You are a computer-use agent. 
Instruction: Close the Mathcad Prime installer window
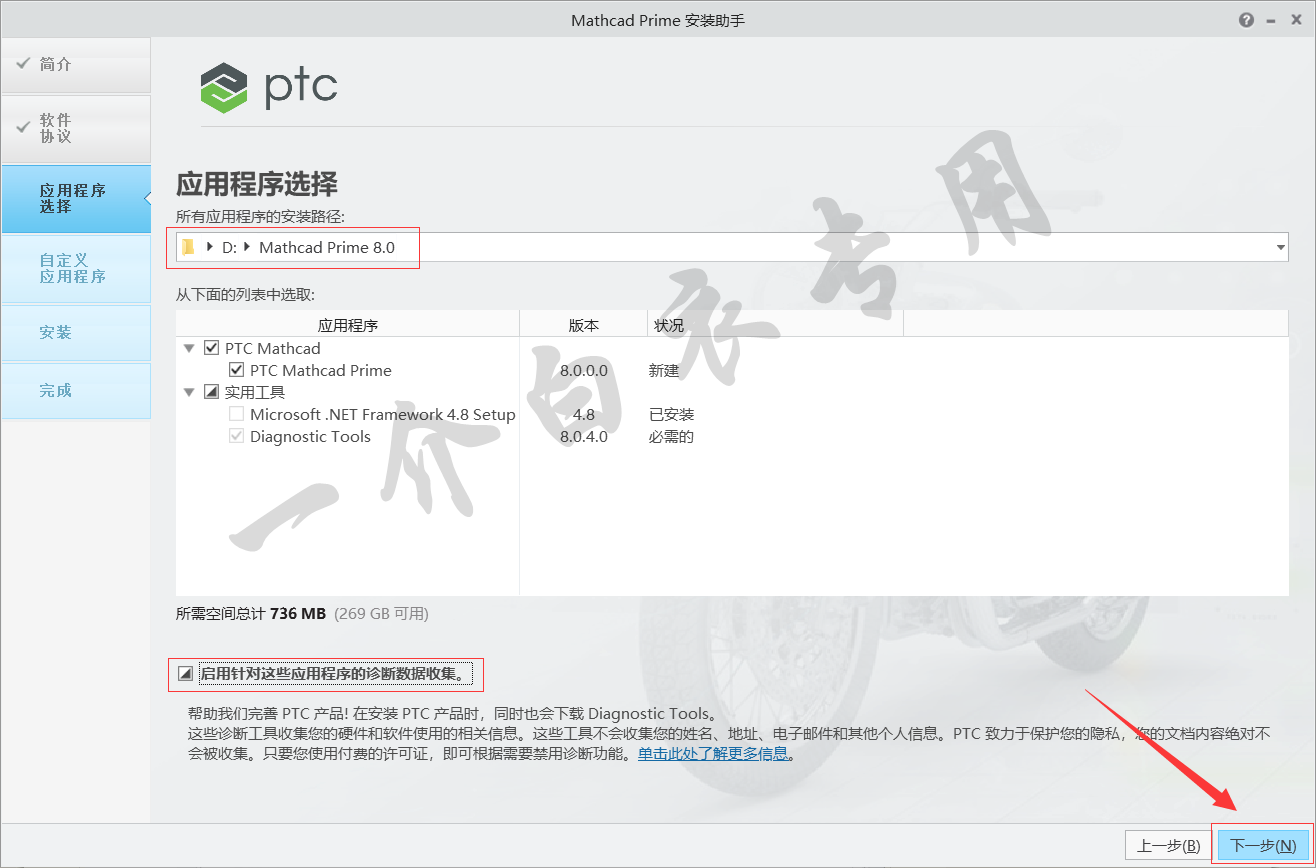pos(1296,20)
